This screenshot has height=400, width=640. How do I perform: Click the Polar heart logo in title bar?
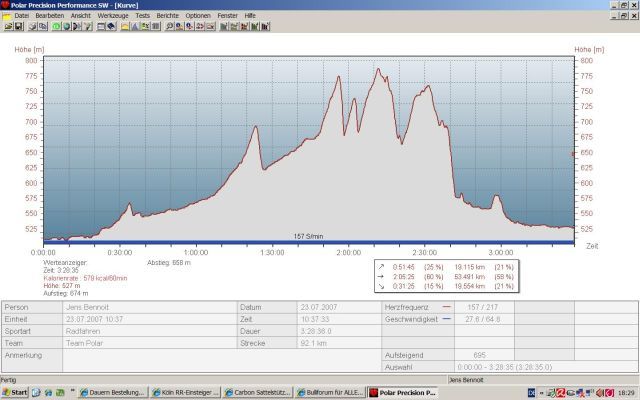(6, 5)
